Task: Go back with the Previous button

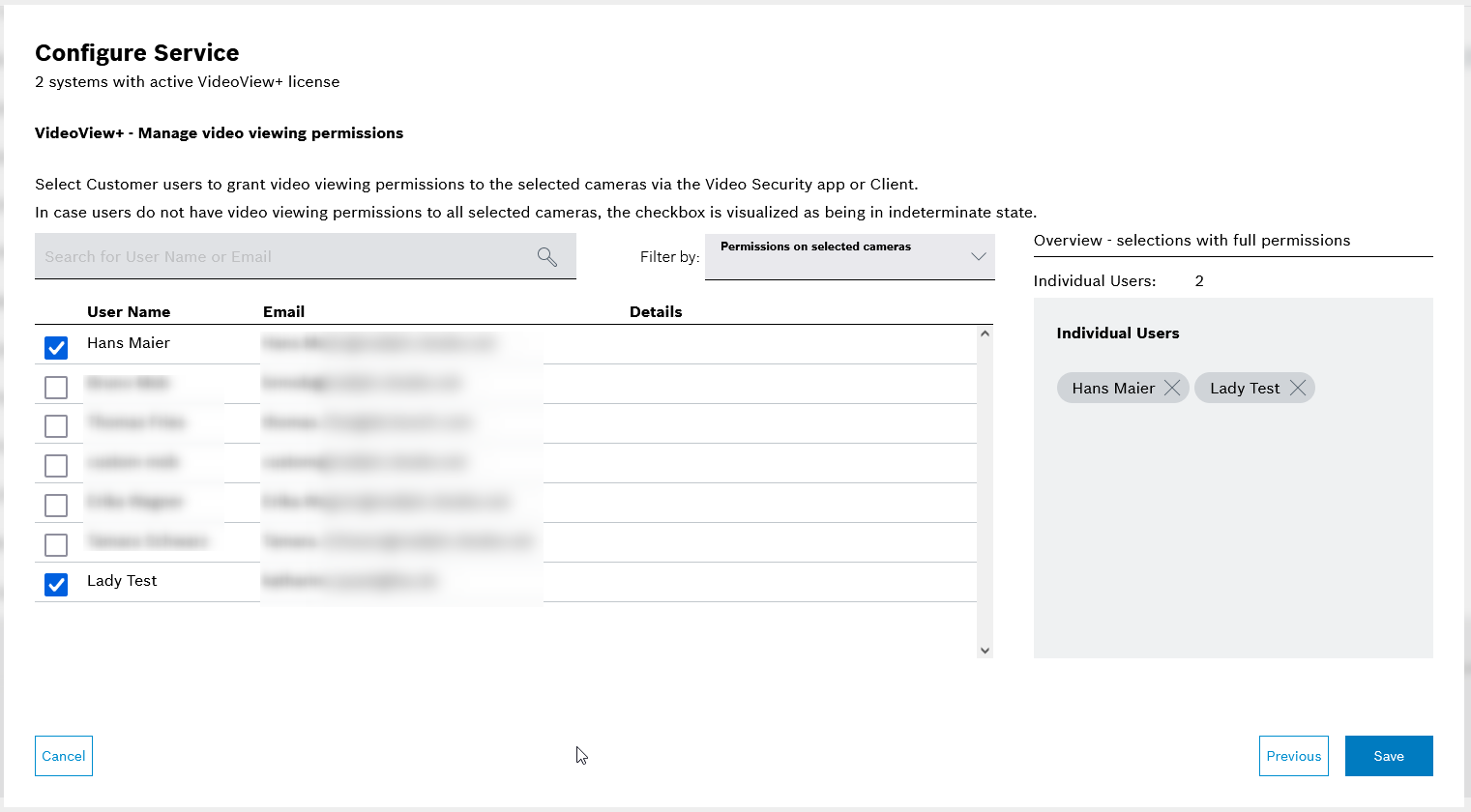Action: click(x=1293, y=756)
